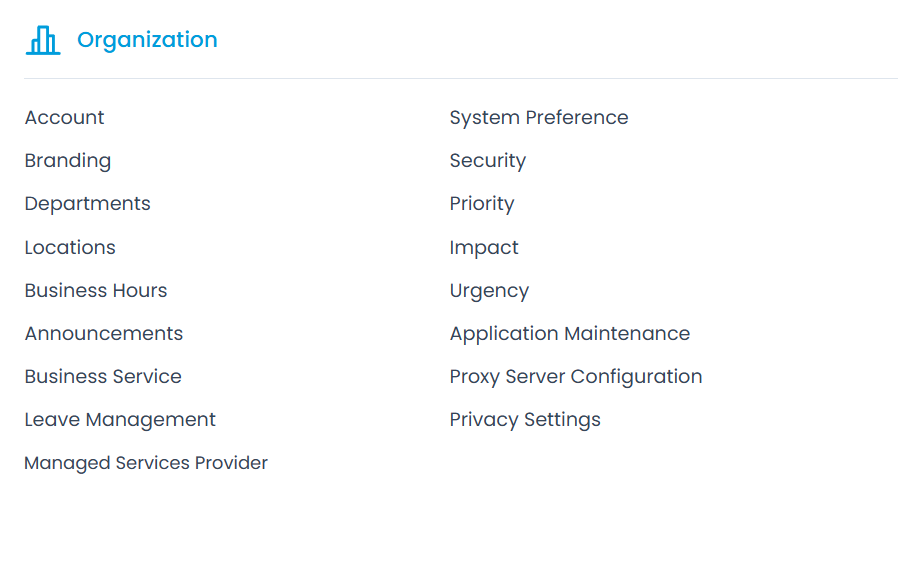Open Business Hours configuration
The width and height of the screenshot is (902, 569).
[x=96, y=291]
